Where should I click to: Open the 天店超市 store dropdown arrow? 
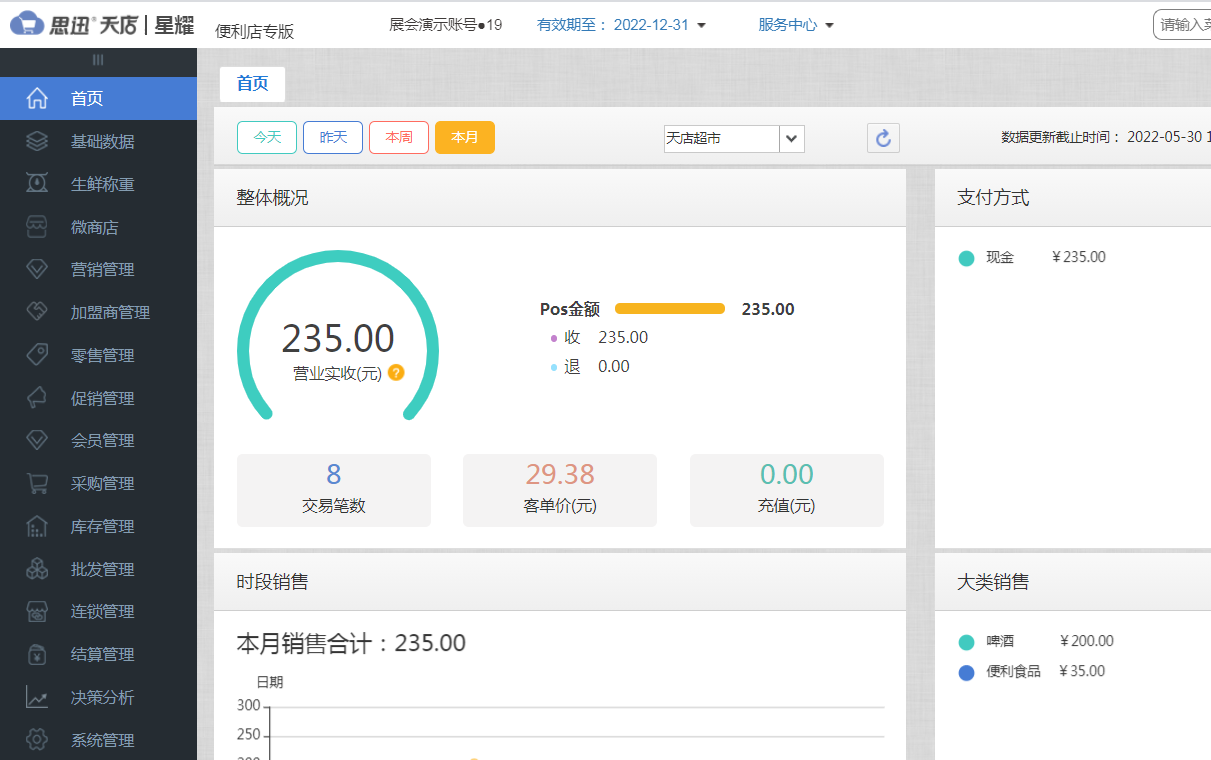click(x=792, y=139)
